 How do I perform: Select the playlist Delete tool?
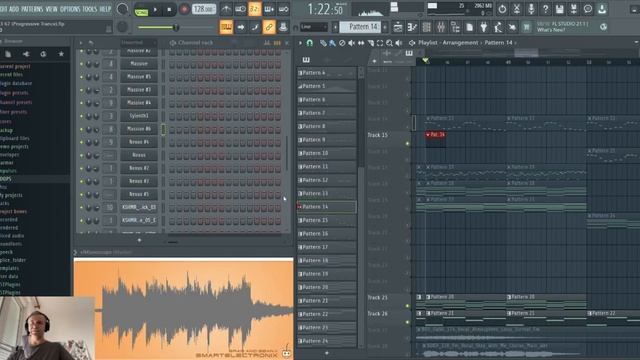pos(342,43)
